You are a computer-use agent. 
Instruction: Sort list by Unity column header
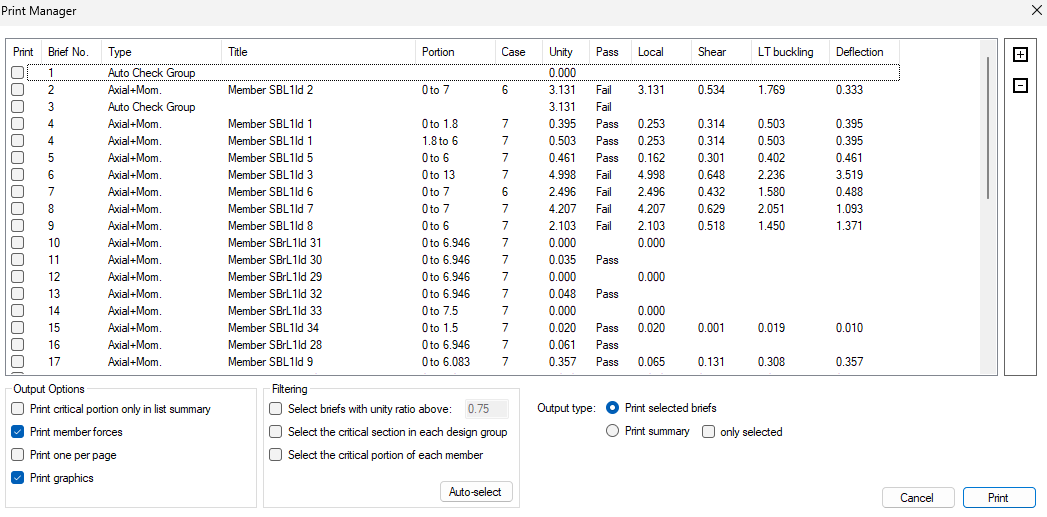[560, 52]
